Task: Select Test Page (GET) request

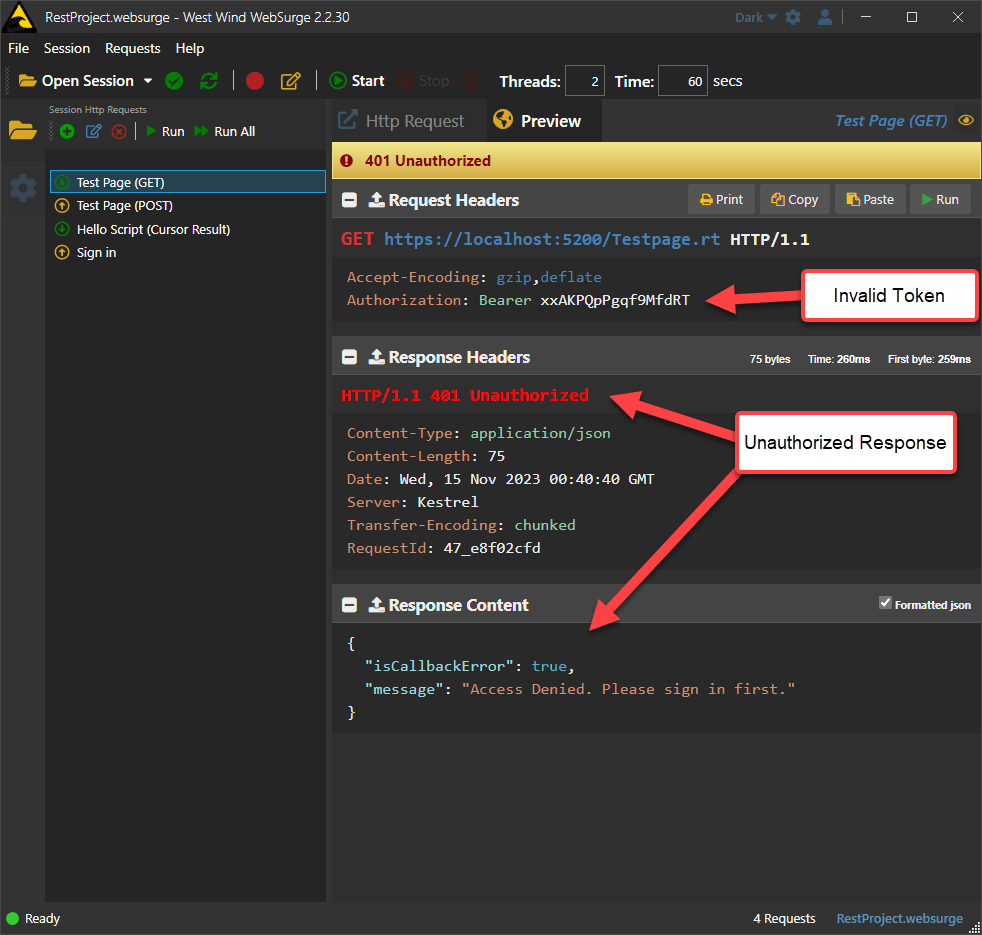Action: pyautogui.click(x=188, y=182)
